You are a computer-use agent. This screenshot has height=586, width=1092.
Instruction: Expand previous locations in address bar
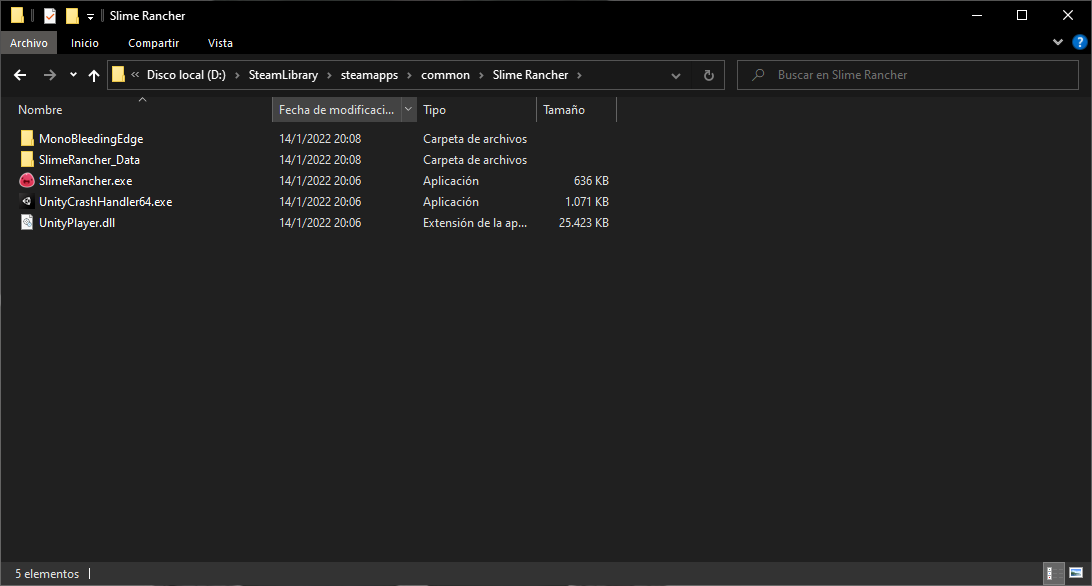click(676, 75)
